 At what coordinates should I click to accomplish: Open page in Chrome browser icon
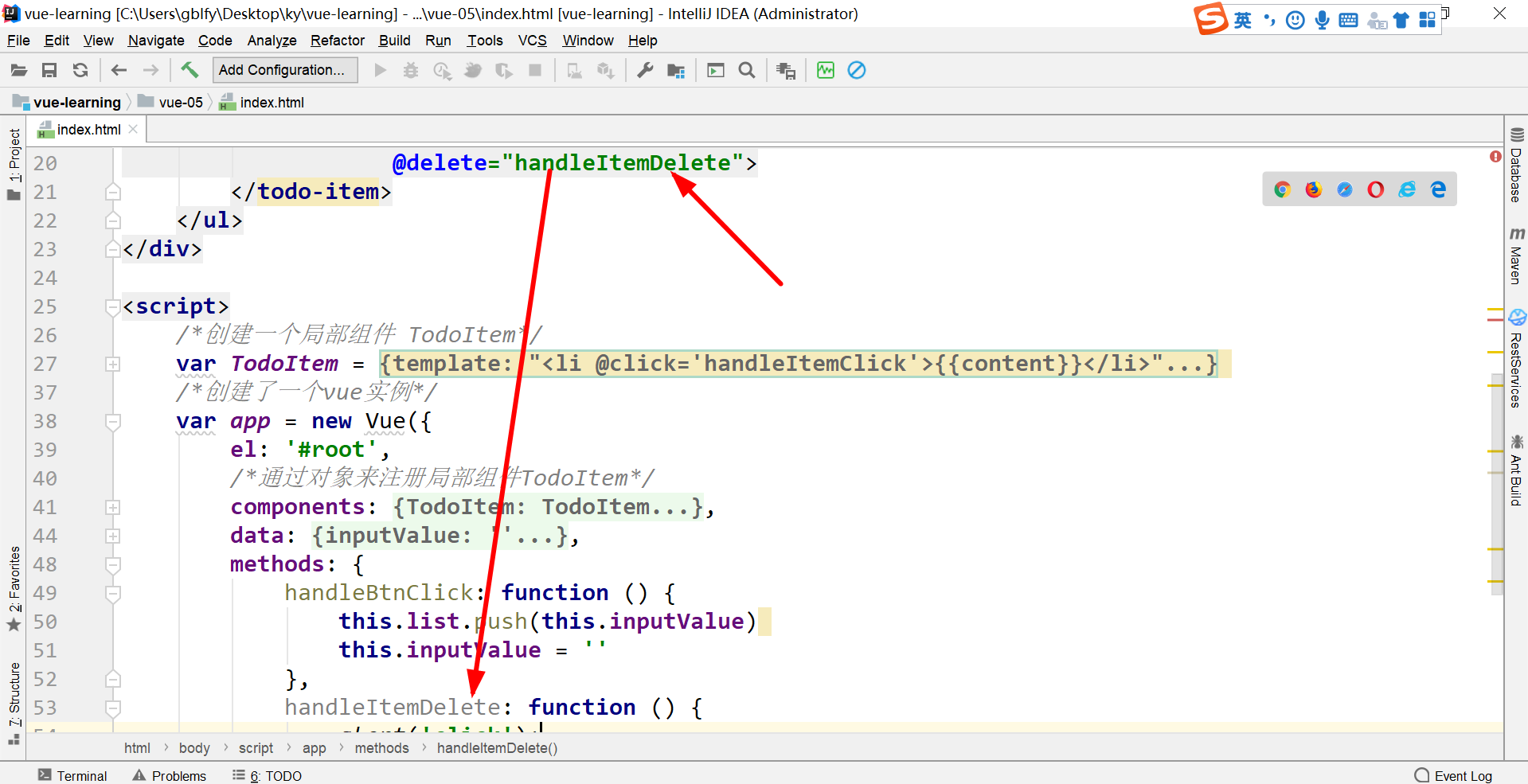1282,189
